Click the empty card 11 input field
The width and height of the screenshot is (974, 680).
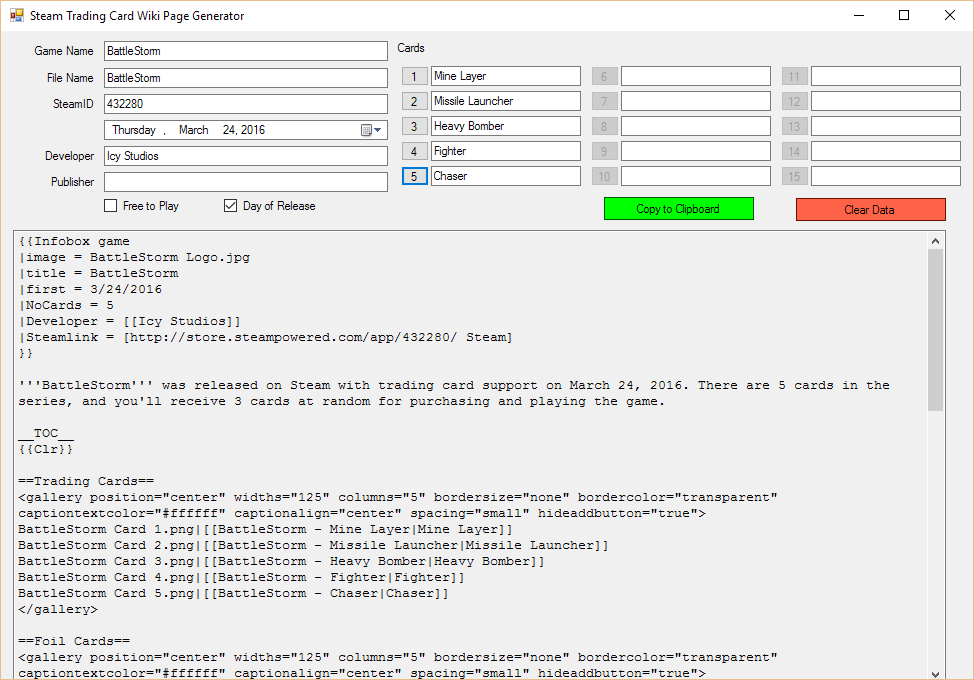pos(886,76)
